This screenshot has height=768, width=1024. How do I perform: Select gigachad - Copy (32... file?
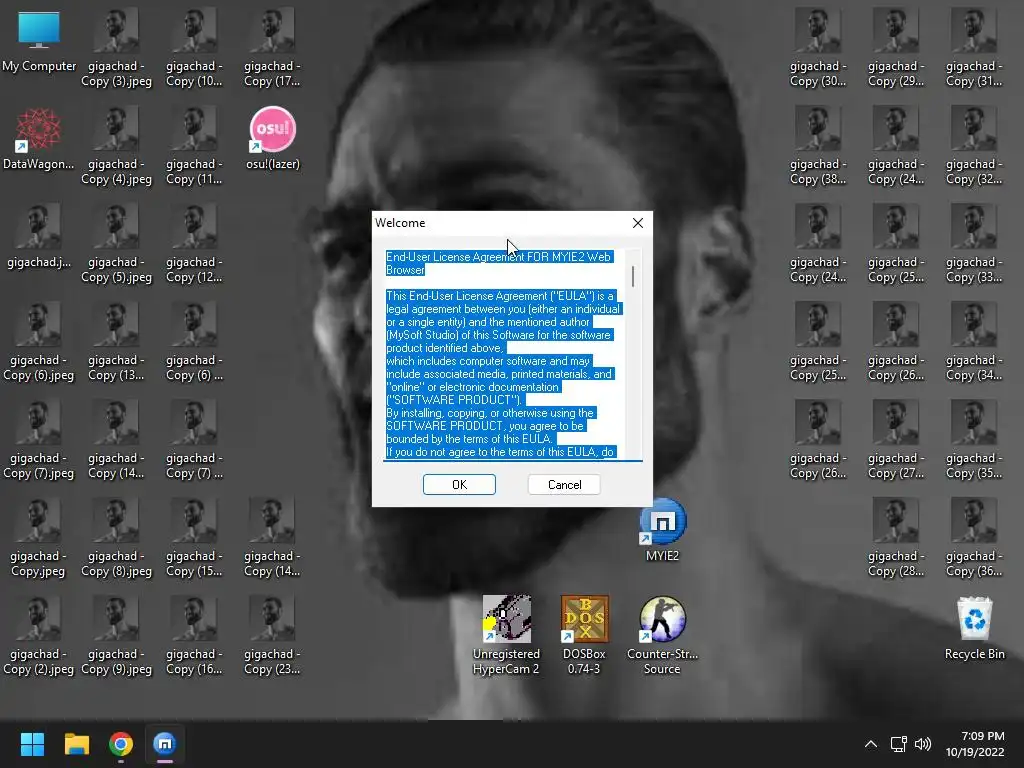(974, 146)
